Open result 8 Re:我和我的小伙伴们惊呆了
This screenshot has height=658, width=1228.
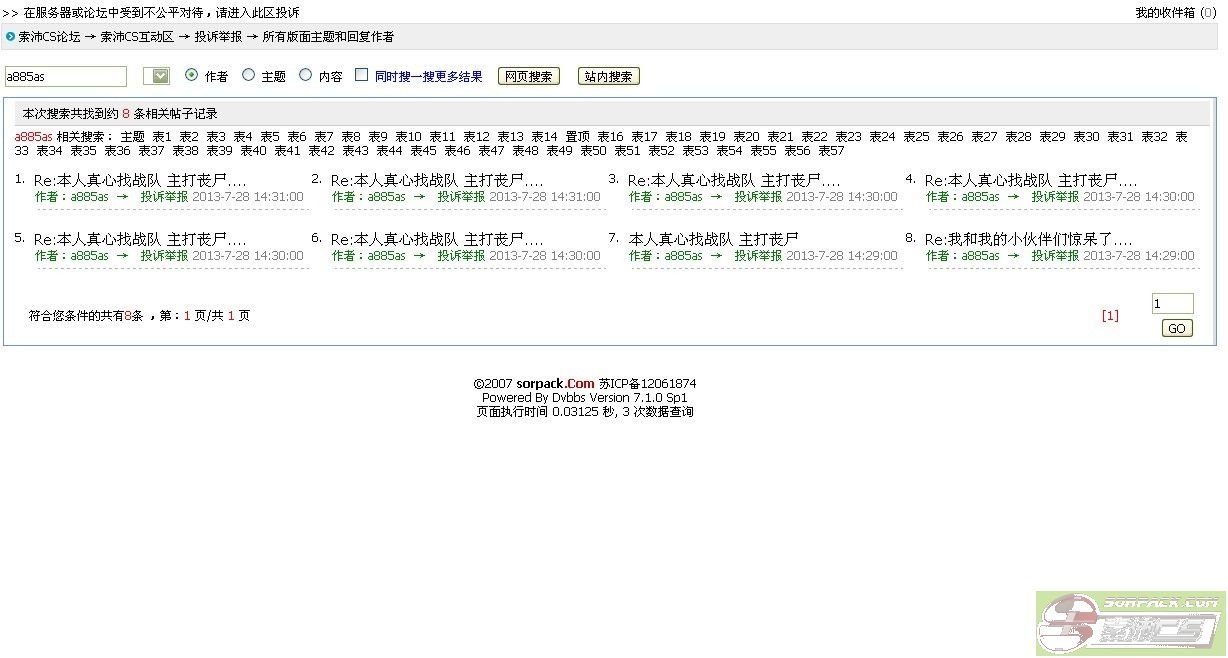pyautogui.click(x=1028, y=239)
